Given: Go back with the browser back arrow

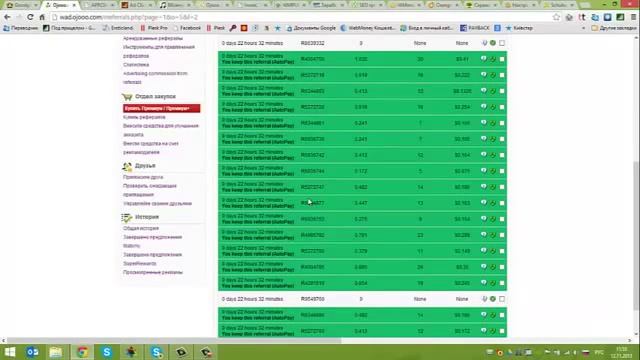Looking at the screenshot, I should 7,17.
